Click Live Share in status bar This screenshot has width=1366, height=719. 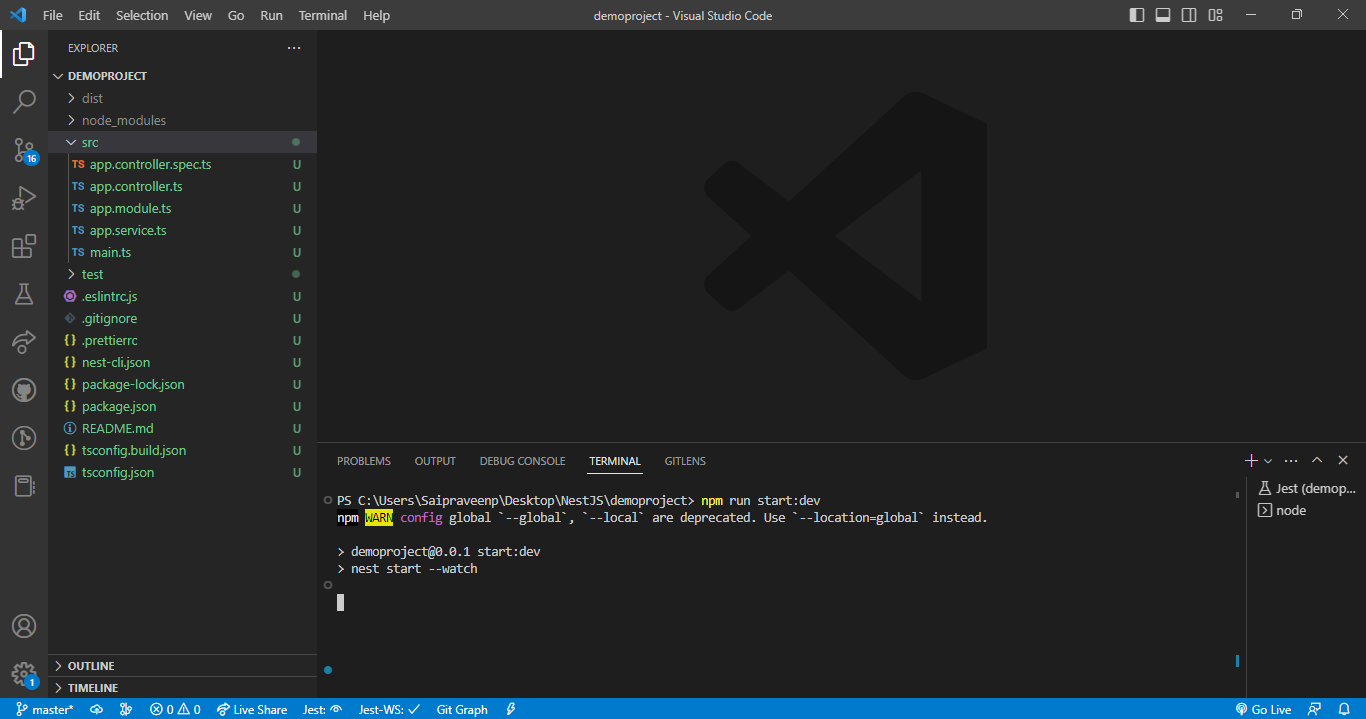coord(252,709)
